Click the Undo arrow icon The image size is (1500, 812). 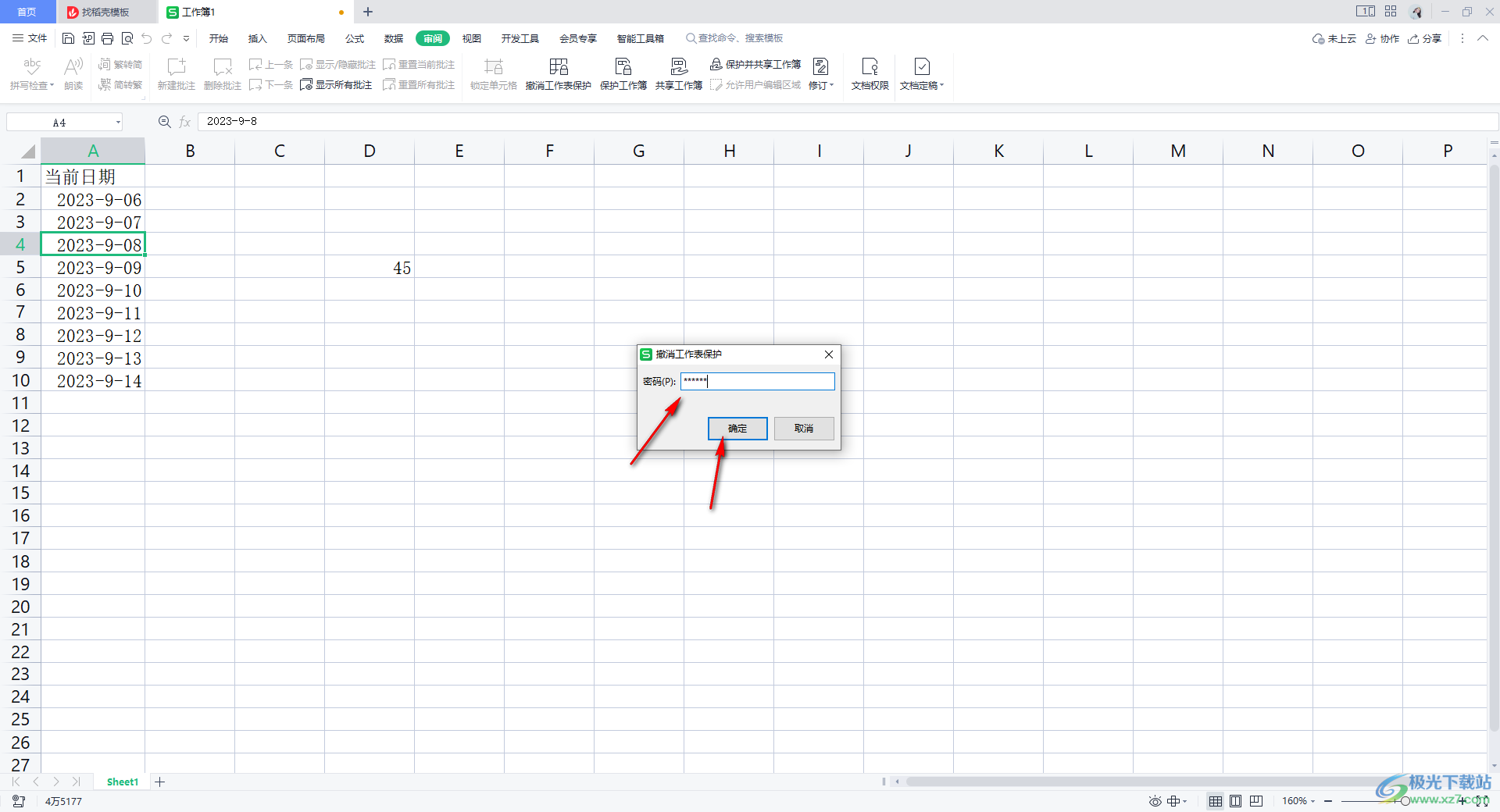coord(147,38)
